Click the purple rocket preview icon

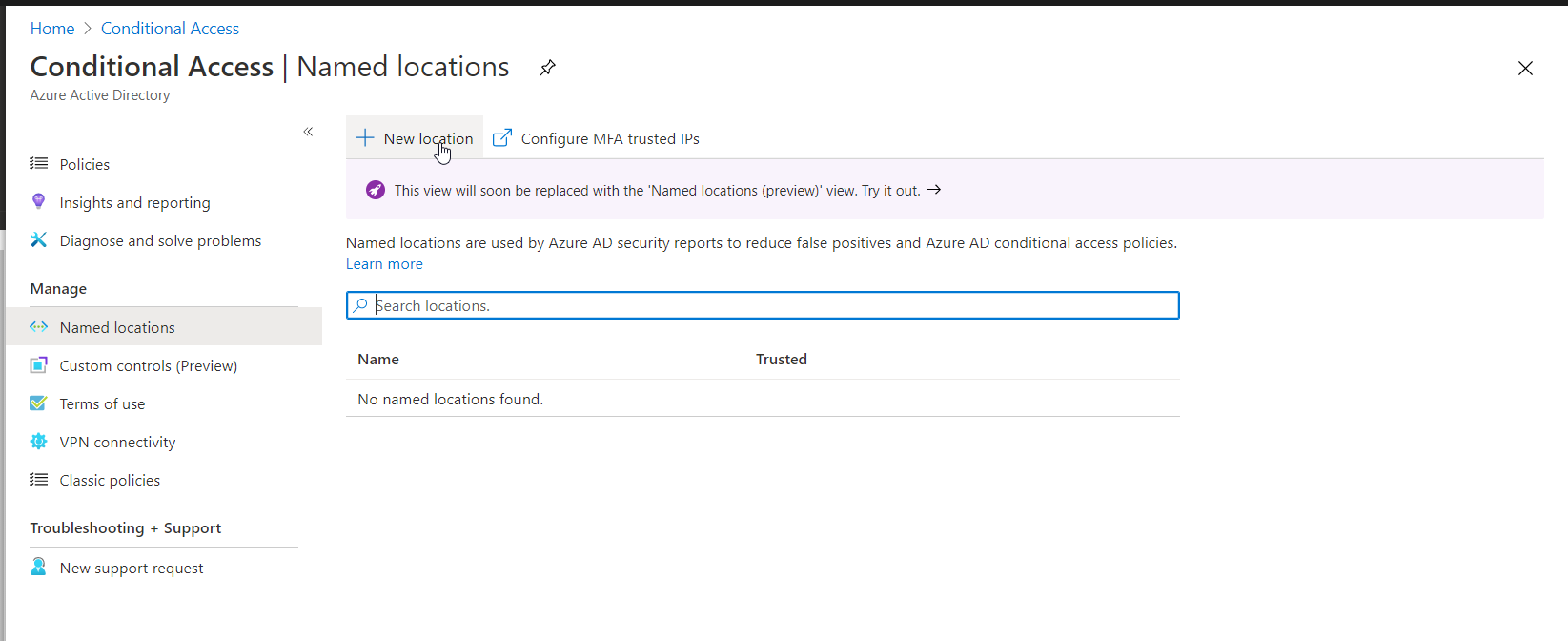pos(376,190)
